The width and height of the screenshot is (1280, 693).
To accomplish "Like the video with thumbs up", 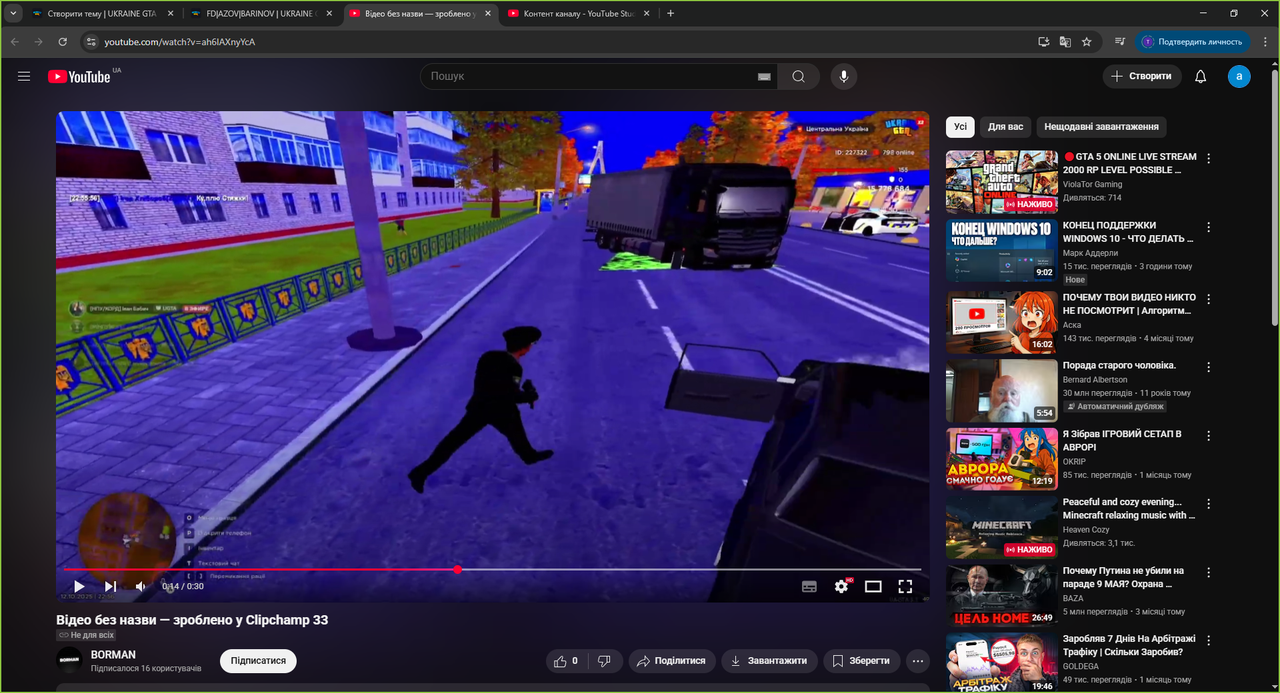I will tap(566, 661).
